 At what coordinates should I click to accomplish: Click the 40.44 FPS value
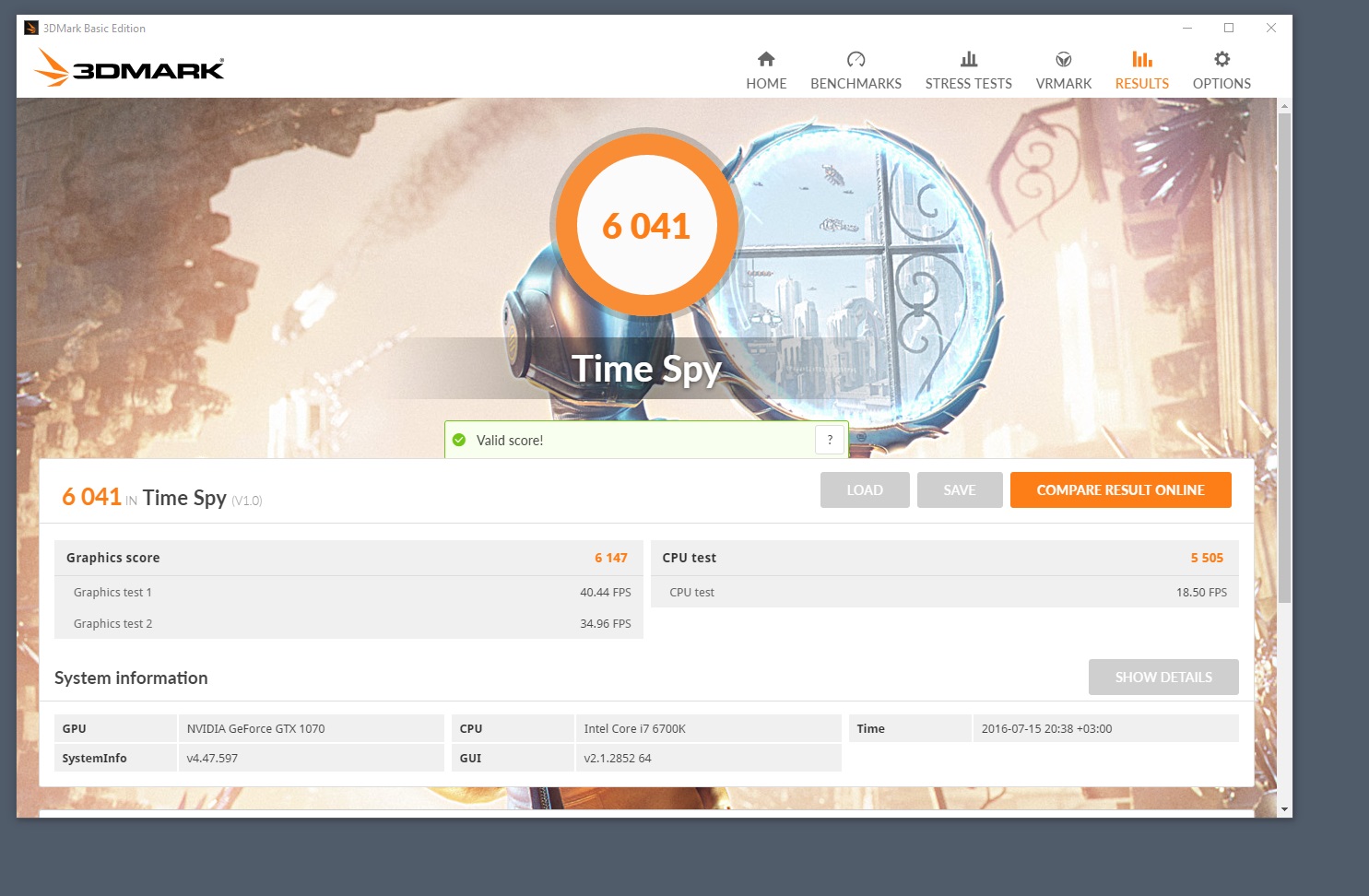605,593
